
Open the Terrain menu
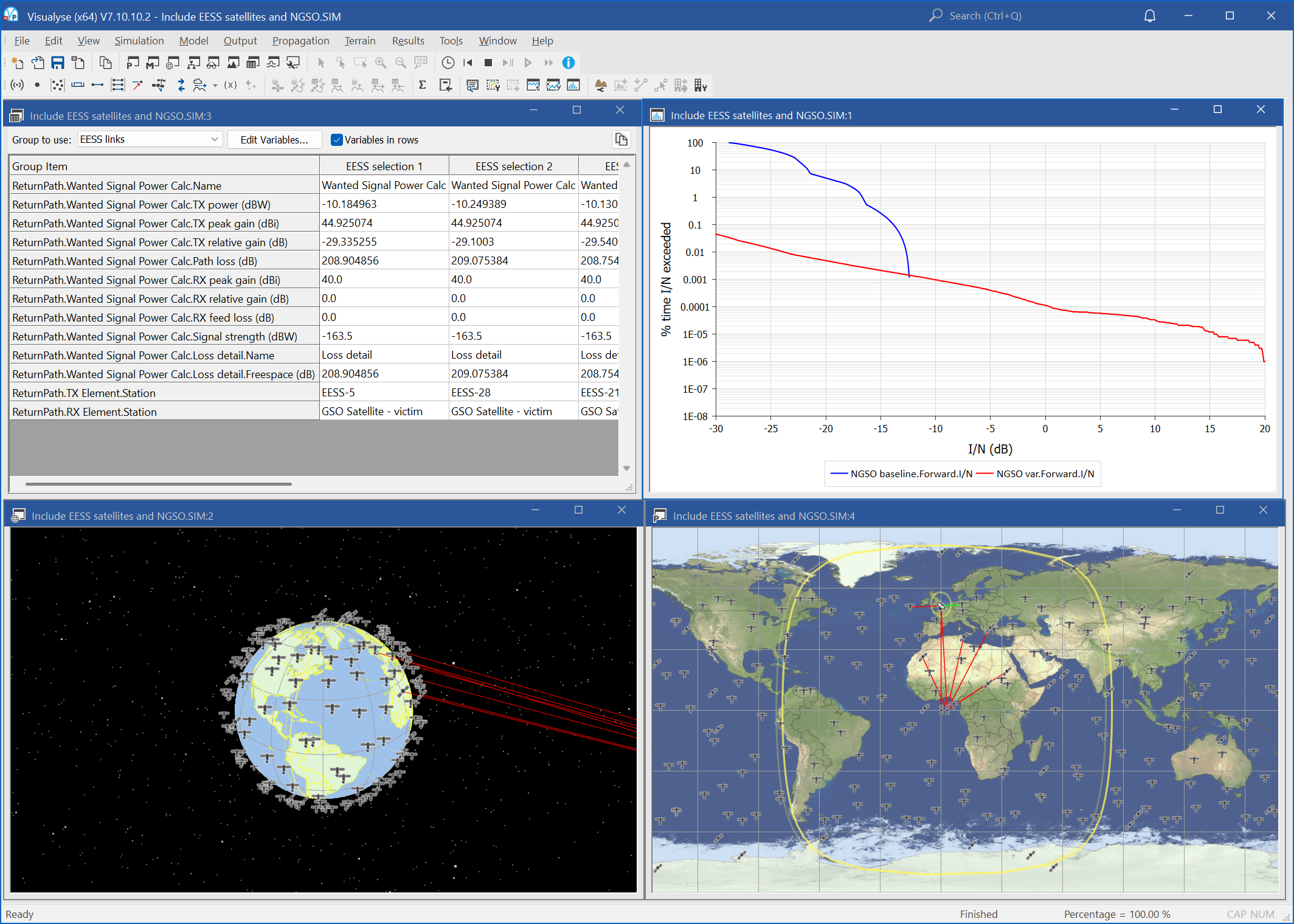click(x=360, y=41)
